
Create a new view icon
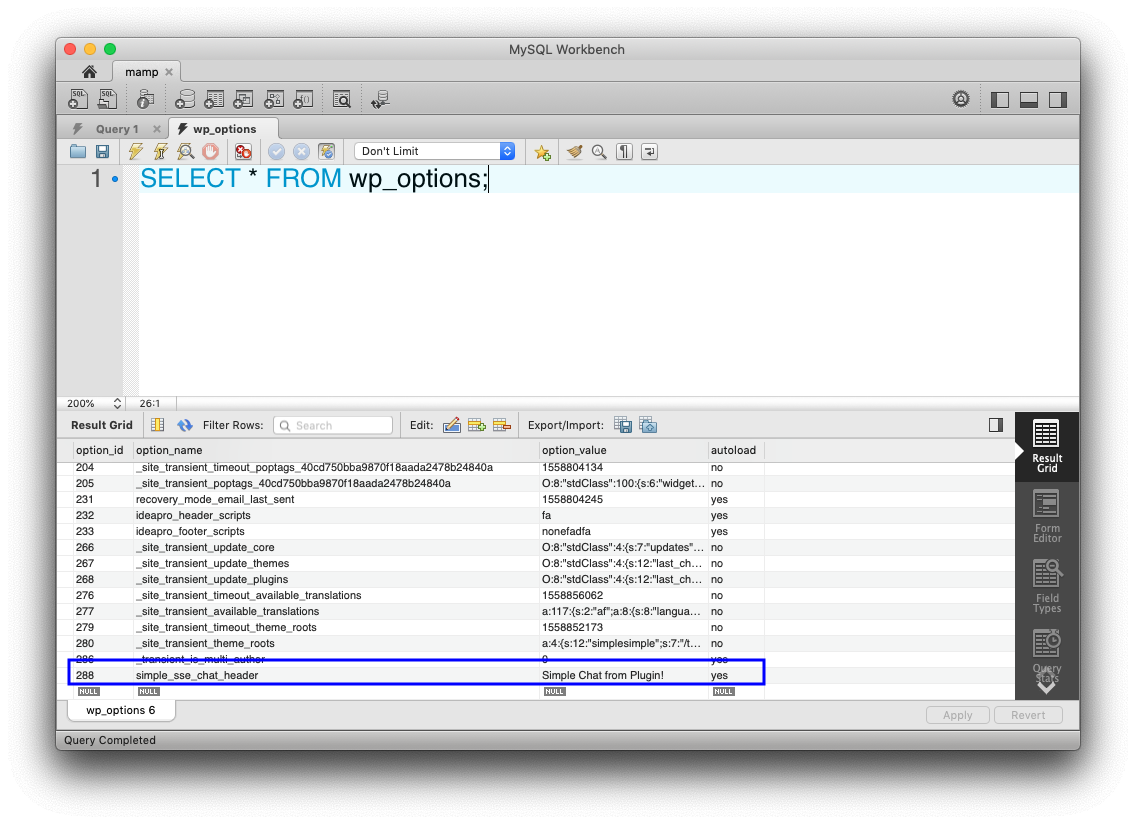(x=243, y=99)
